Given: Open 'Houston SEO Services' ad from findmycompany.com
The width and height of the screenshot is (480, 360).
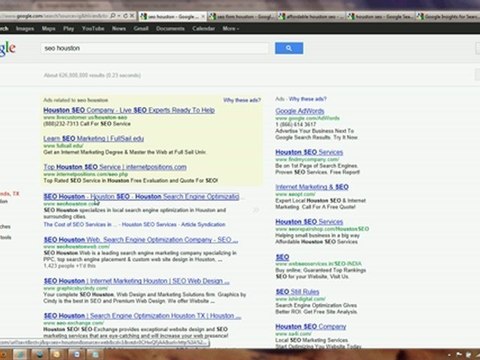Looking at the screenshot, I should click(309, 152).
